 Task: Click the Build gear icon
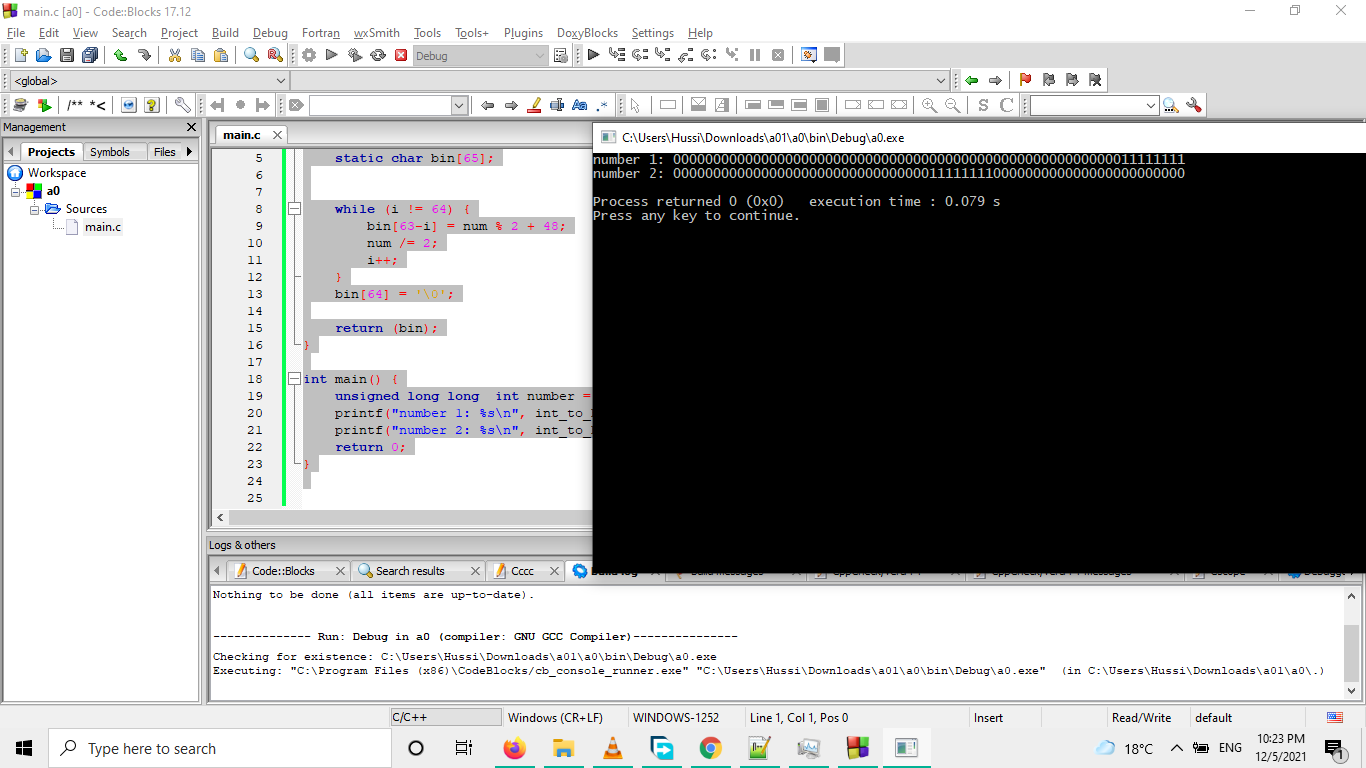coord(309,55)
